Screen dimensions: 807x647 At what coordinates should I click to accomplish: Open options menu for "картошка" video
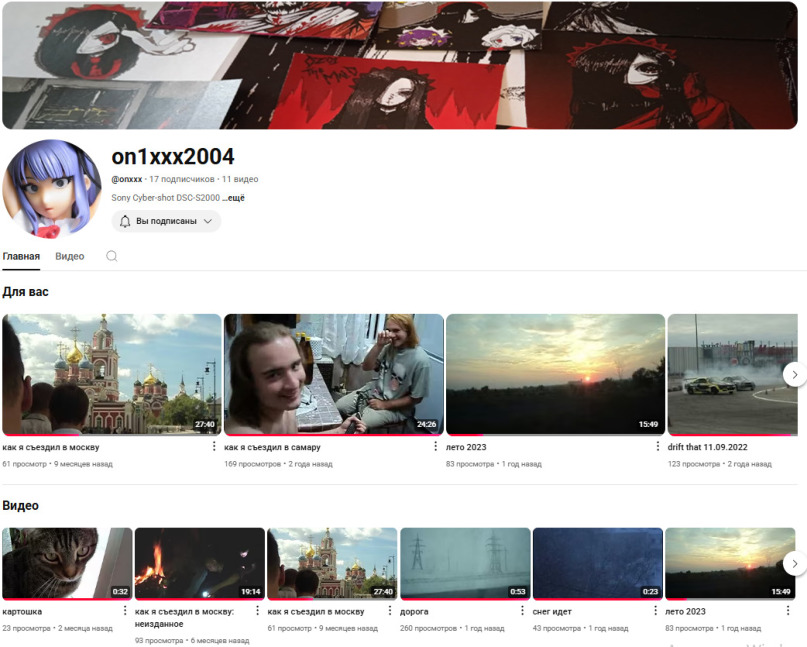click(x=125, y=610)
